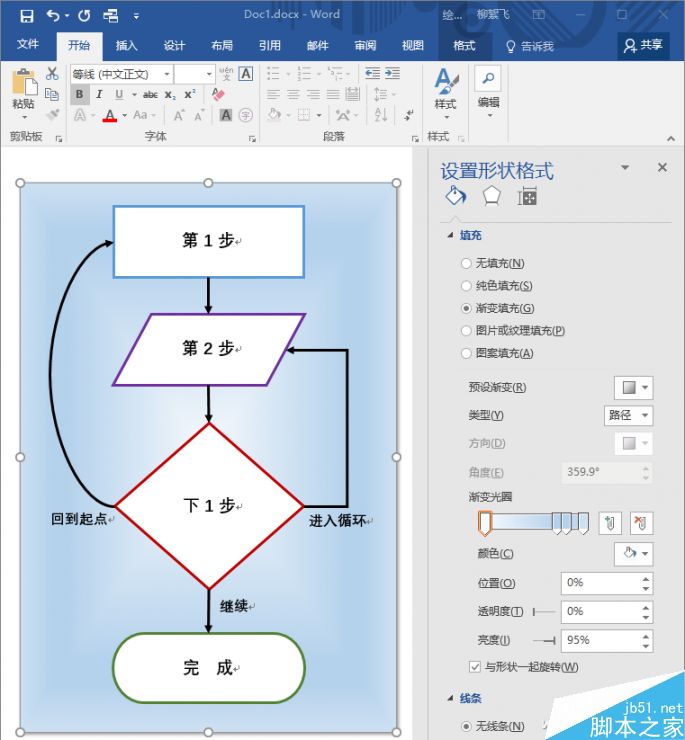This screenshot has height=740, width=685.
Task: Click the red font color A icon
Action: pyautogui.click(x=110, y=115)
